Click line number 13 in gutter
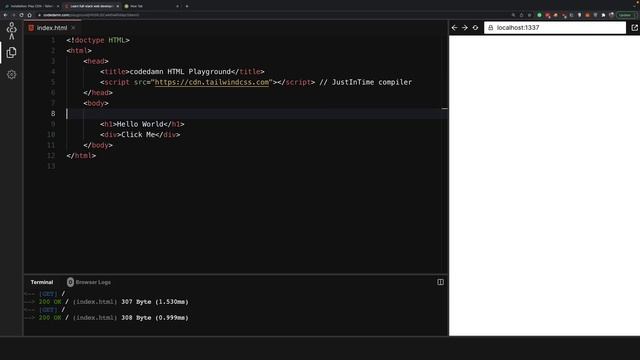The width and height of the screenshot is (640, 360). pos(51,166)
